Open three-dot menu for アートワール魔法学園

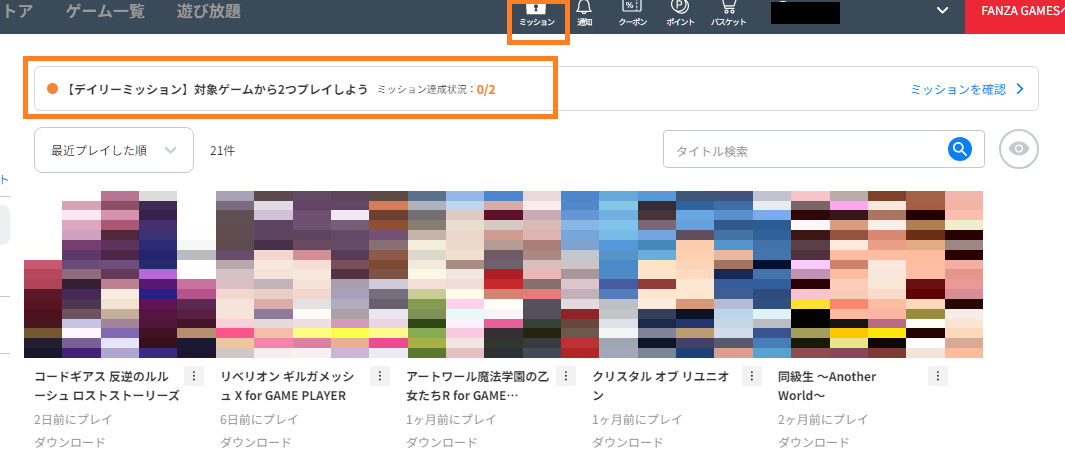[x=566, y=376]
